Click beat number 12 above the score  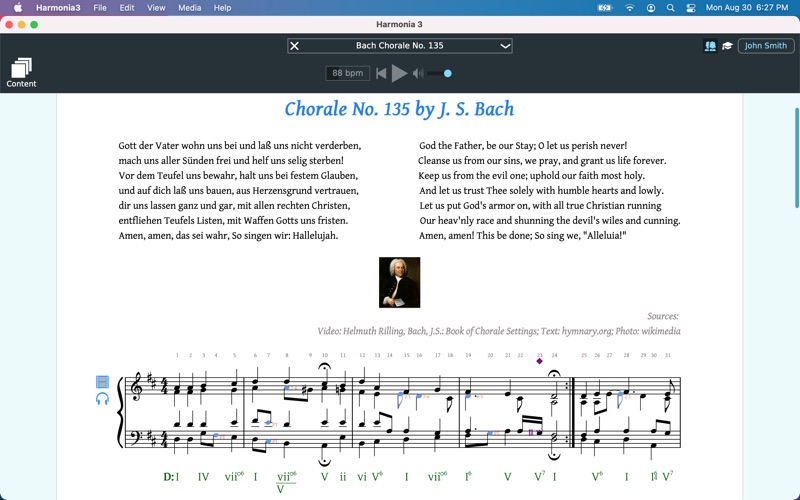click(362, 355)
